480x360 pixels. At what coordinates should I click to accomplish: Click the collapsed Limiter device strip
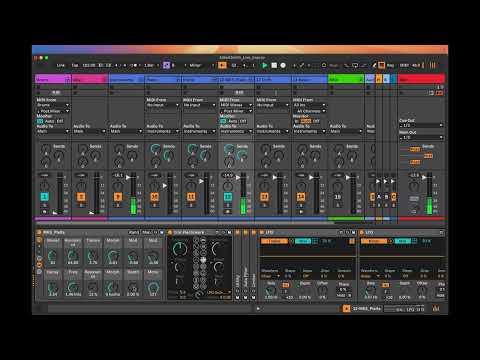[254, 265]
